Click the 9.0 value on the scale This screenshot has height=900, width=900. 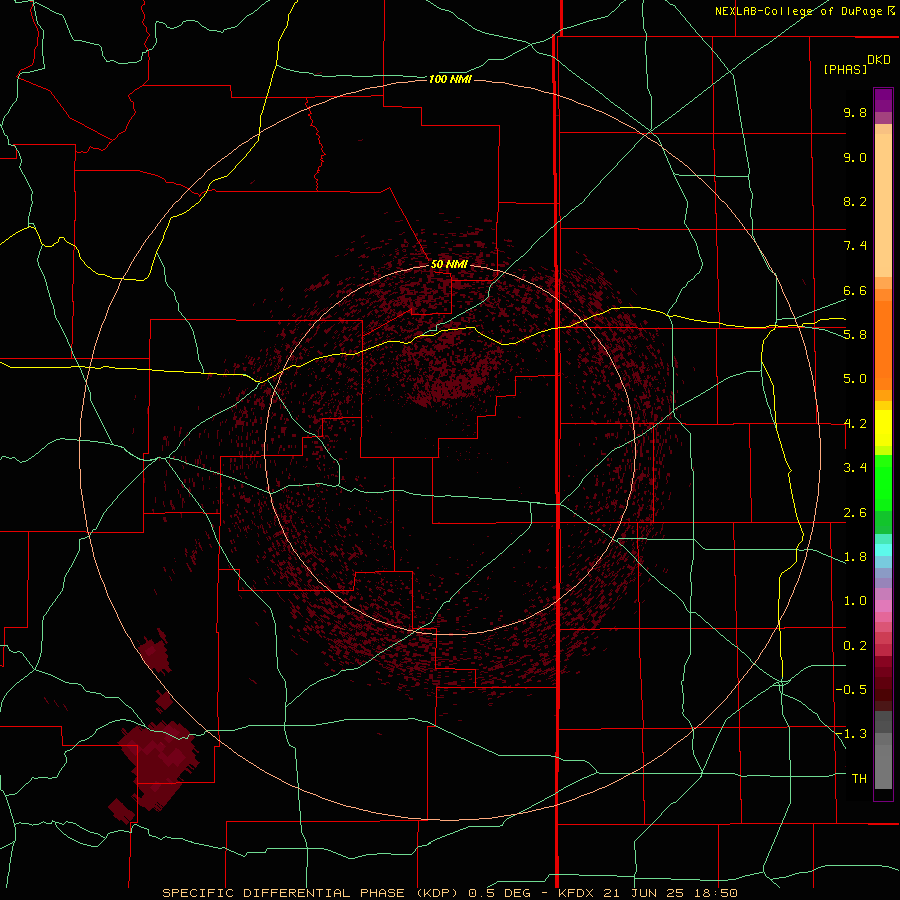point(855,157)
